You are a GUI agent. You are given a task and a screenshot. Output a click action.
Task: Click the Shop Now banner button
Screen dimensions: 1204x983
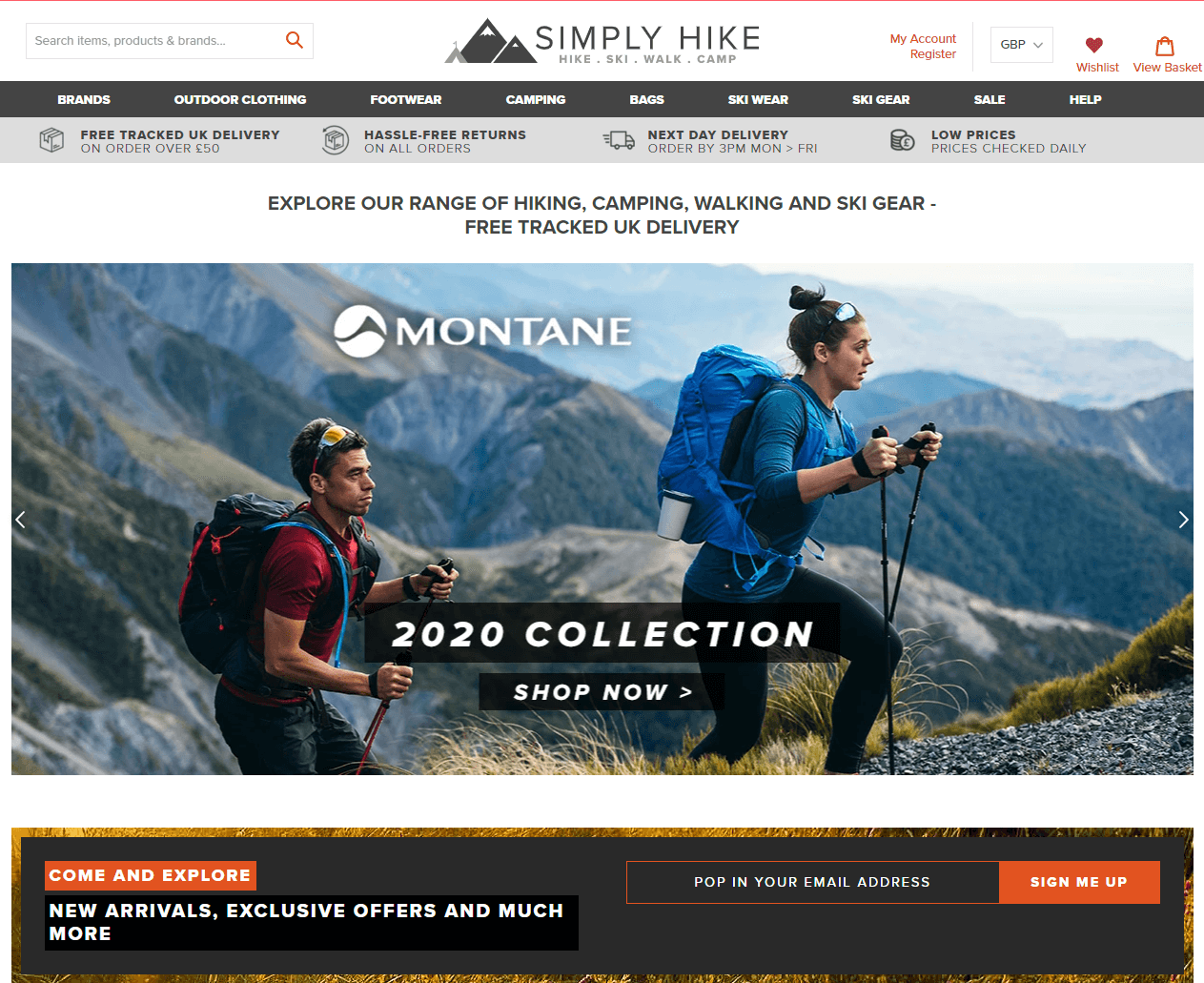(602, 692)
